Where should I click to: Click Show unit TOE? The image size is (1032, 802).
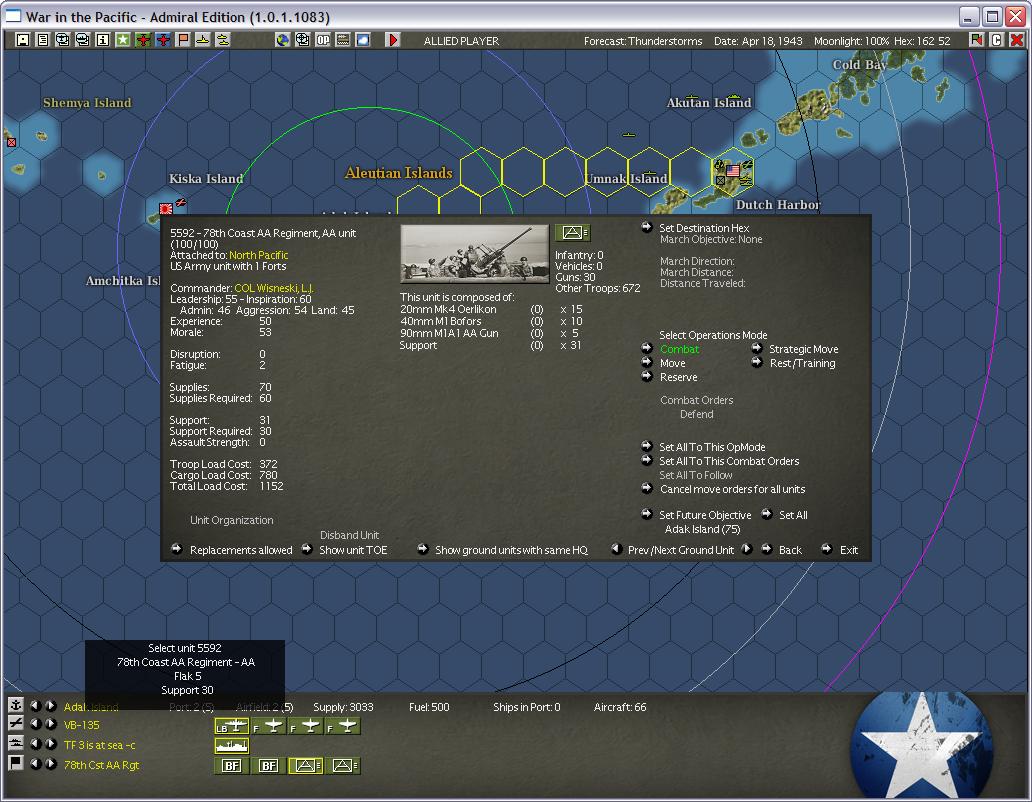pyautogui.click(x=353, y=550)
